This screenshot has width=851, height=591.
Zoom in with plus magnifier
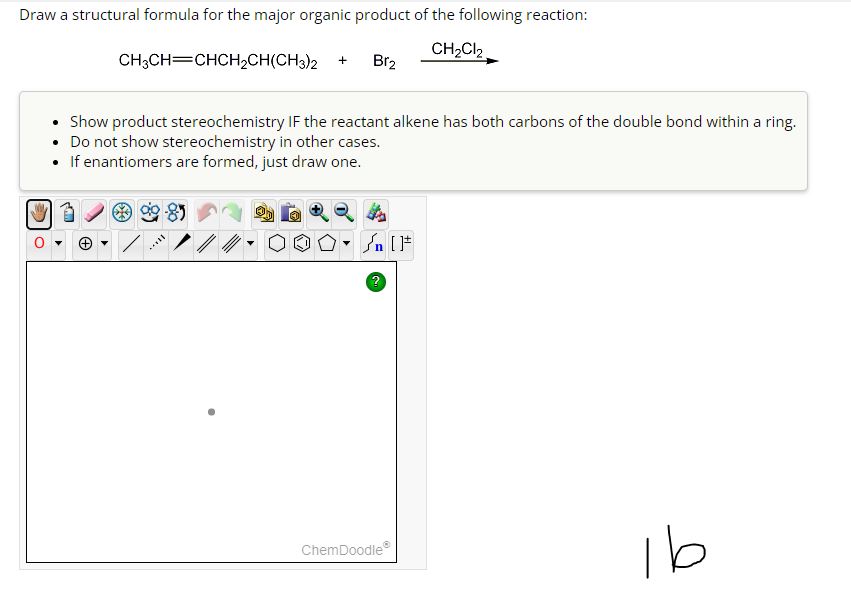click(x=318, y=212)
